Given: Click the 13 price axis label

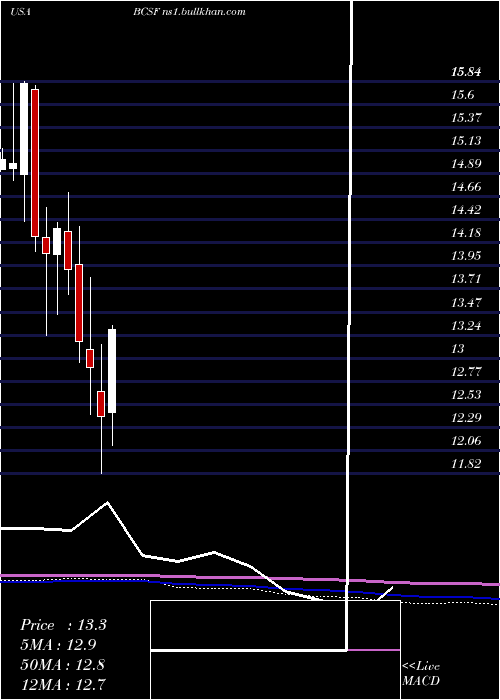Looking at the screenshot, I should point(458,349).
